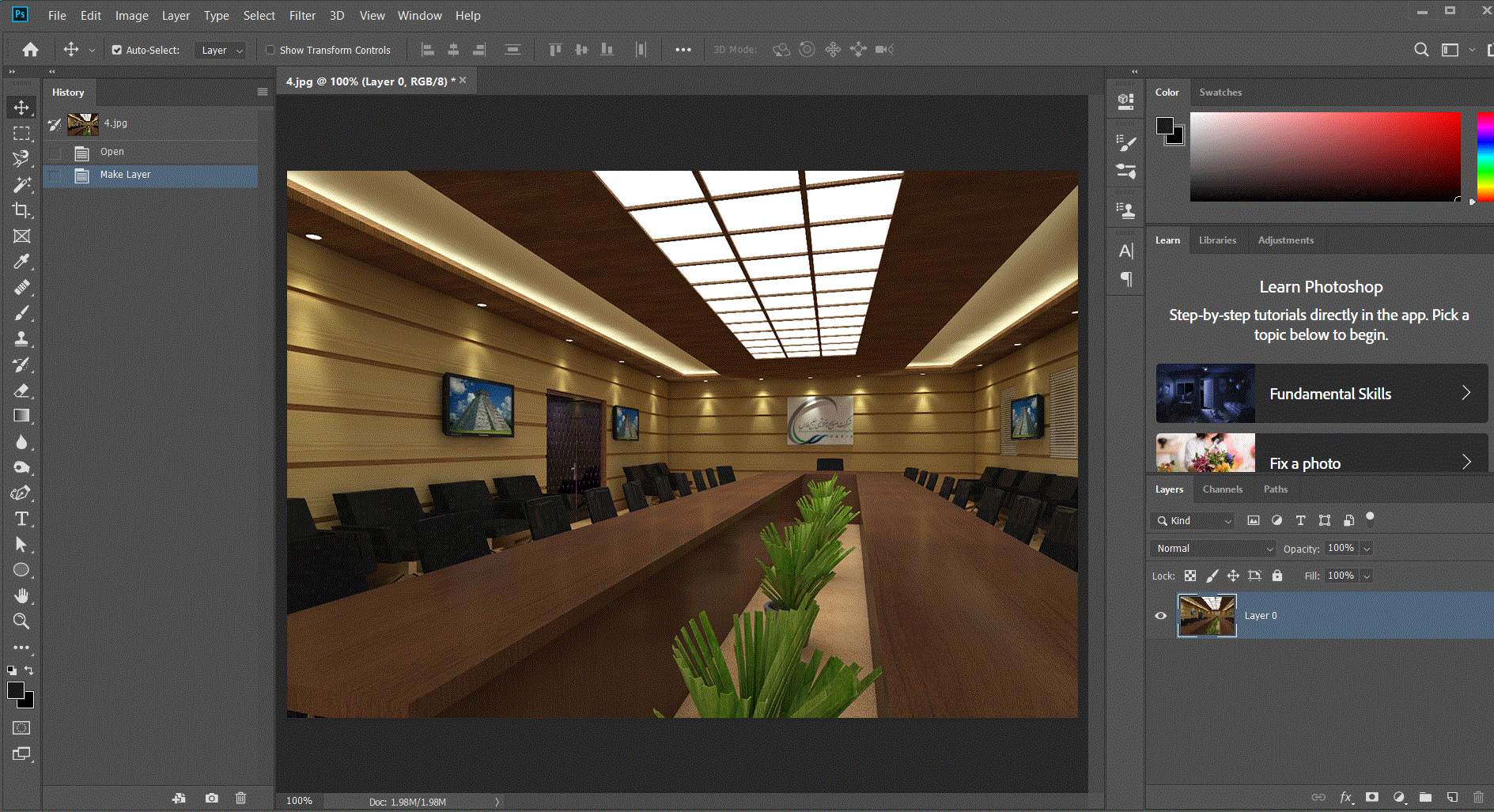The width and height of the screenshot is (1494, 812).
Task: Select the Open state in History
Action: tap(112, 152)
